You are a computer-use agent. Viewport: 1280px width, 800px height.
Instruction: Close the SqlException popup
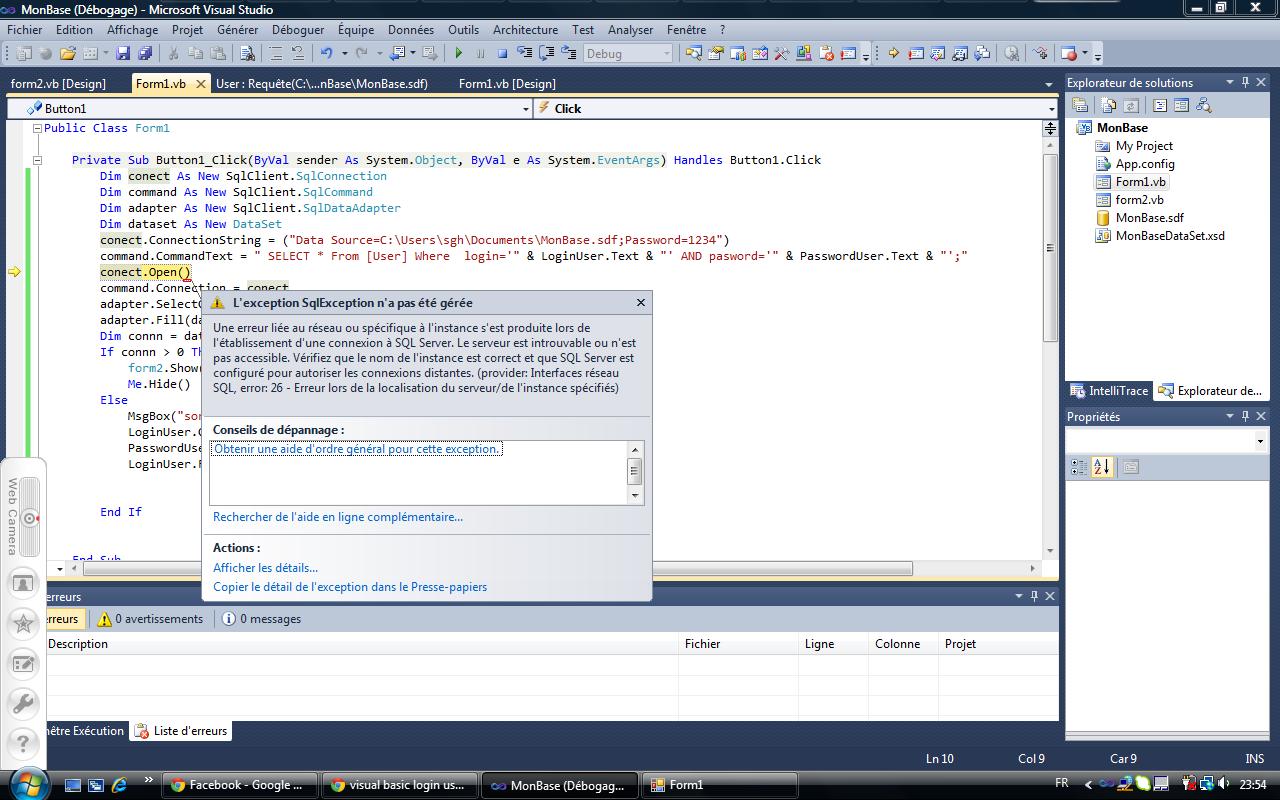[x=641, y=302]
